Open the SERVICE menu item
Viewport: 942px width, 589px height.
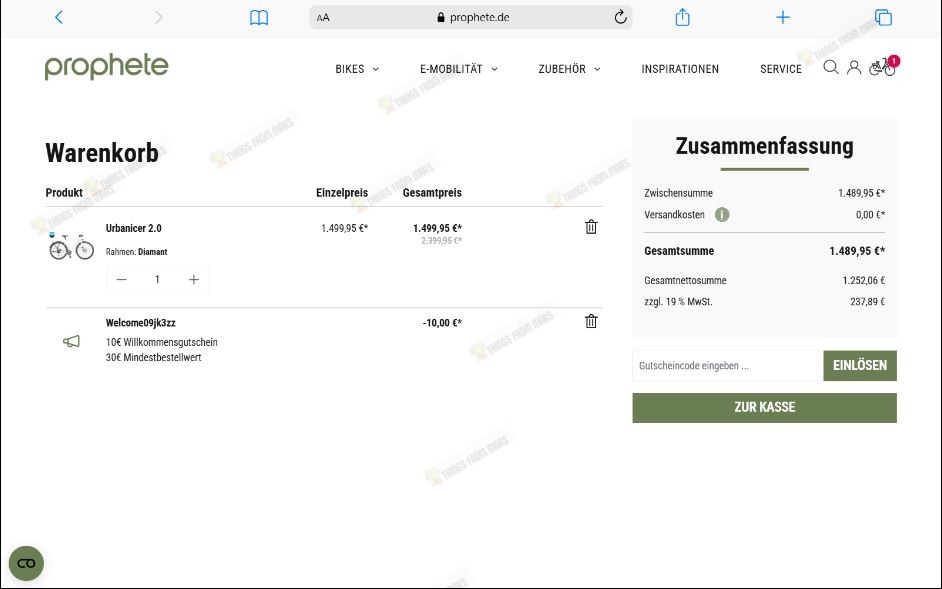point(781,69)
